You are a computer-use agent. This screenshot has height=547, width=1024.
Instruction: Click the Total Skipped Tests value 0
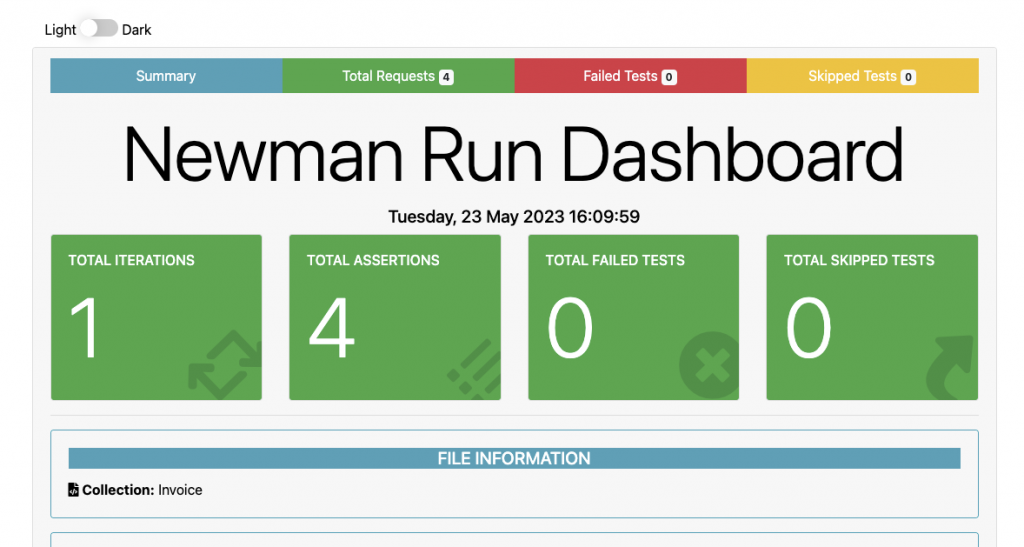808,328
